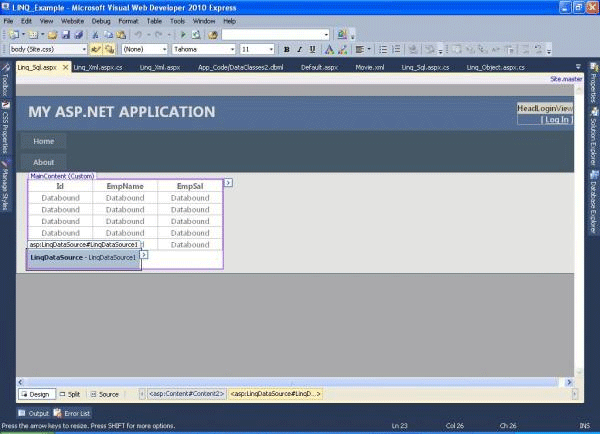Screen dimensions: 600x434
Task: Open the font size 11 dropdown
Action: [271, 49]
